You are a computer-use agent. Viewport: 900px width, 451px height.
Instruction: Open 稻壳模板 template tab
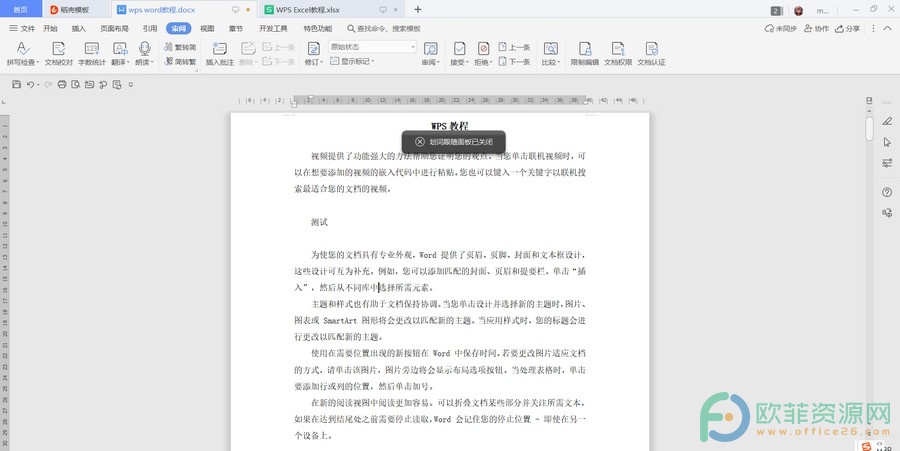69,10
